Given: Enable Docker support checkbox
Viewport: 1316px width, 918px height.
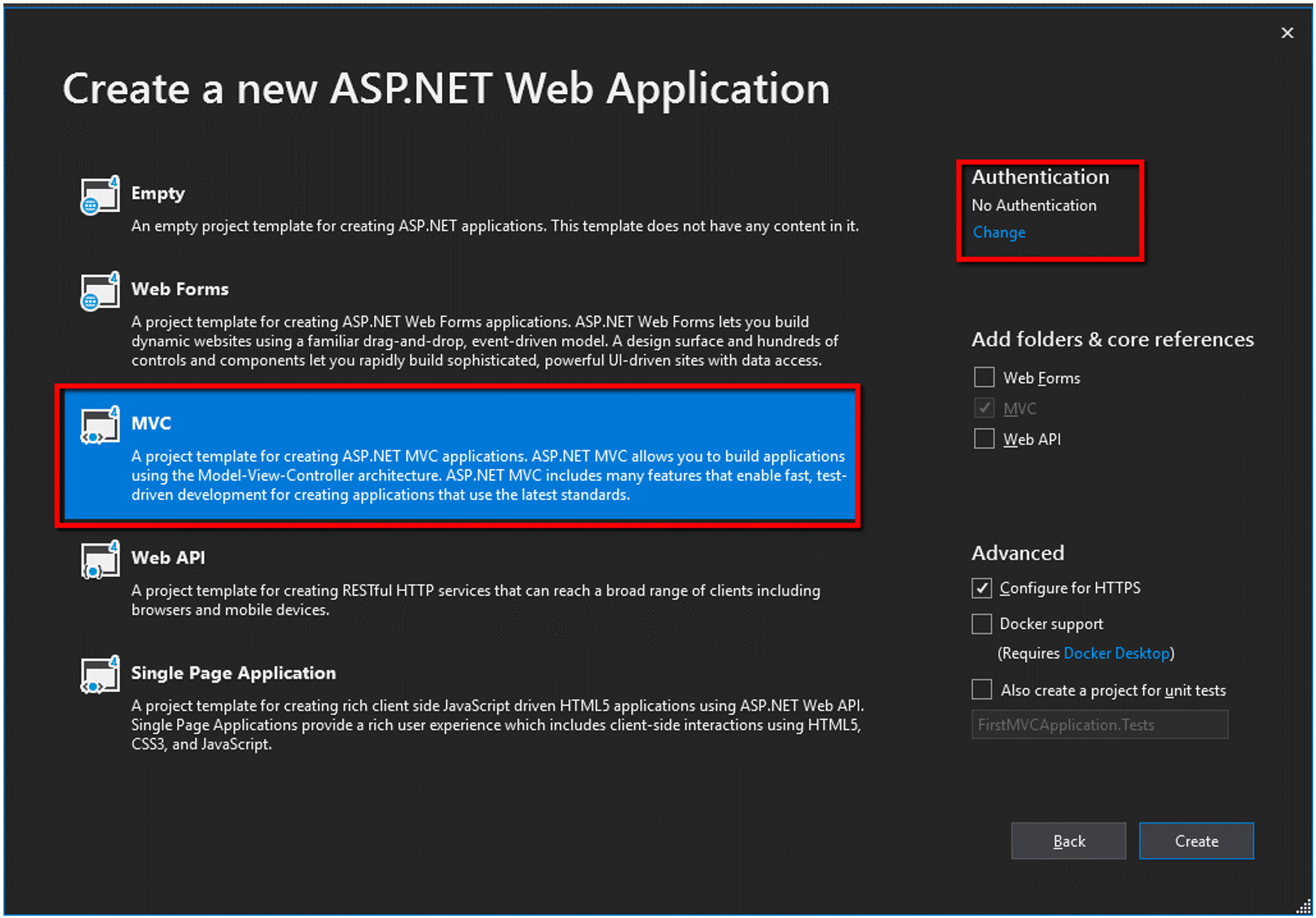Looking at the screenshot, I should pos(981,623).
